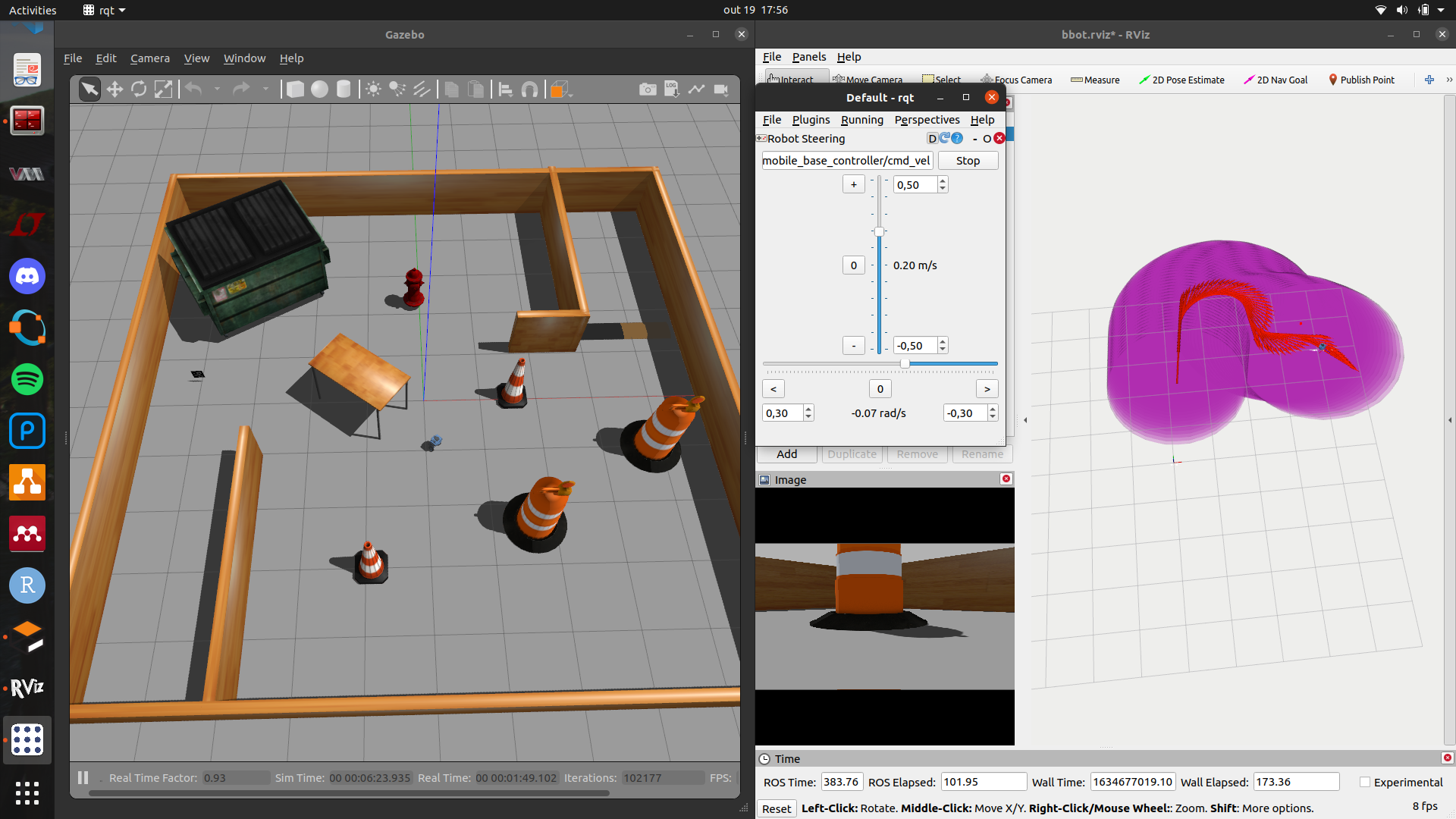
Task: Pause the Gazebo simulation
Action: 83,777
